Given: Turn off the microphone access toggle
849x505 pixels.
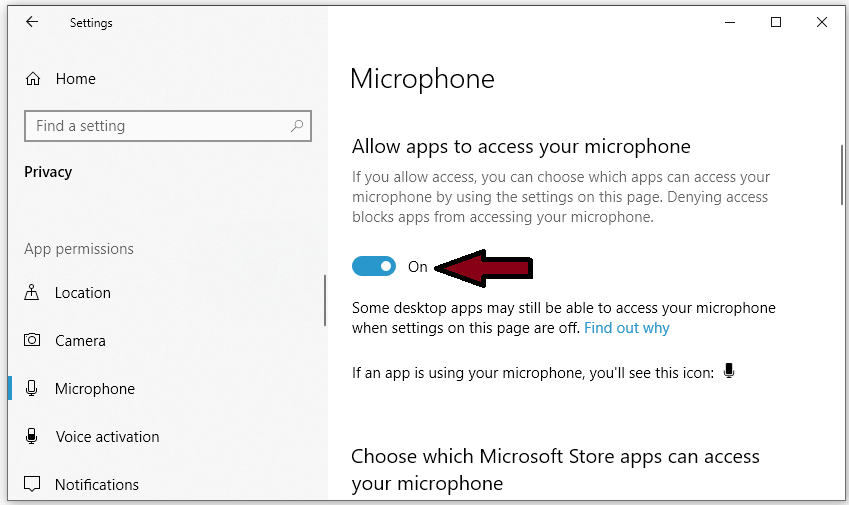Looking at the screenshot, I should click(x=374, y=266).
